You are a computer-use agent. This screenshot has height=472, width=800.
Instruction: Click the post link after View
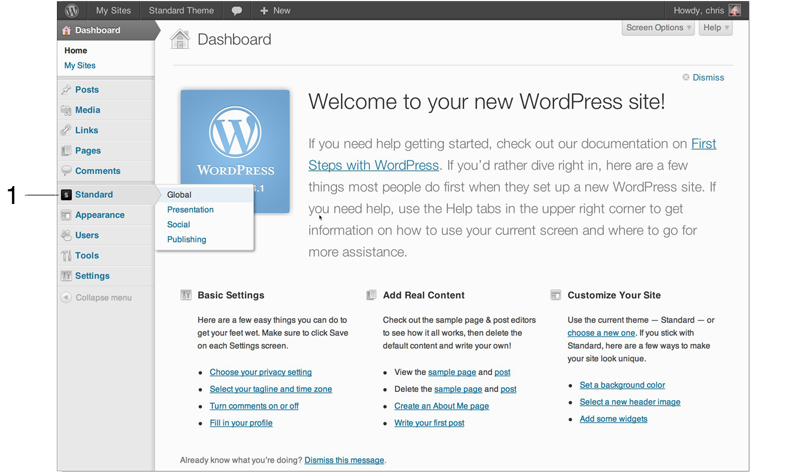coord(503,372)
